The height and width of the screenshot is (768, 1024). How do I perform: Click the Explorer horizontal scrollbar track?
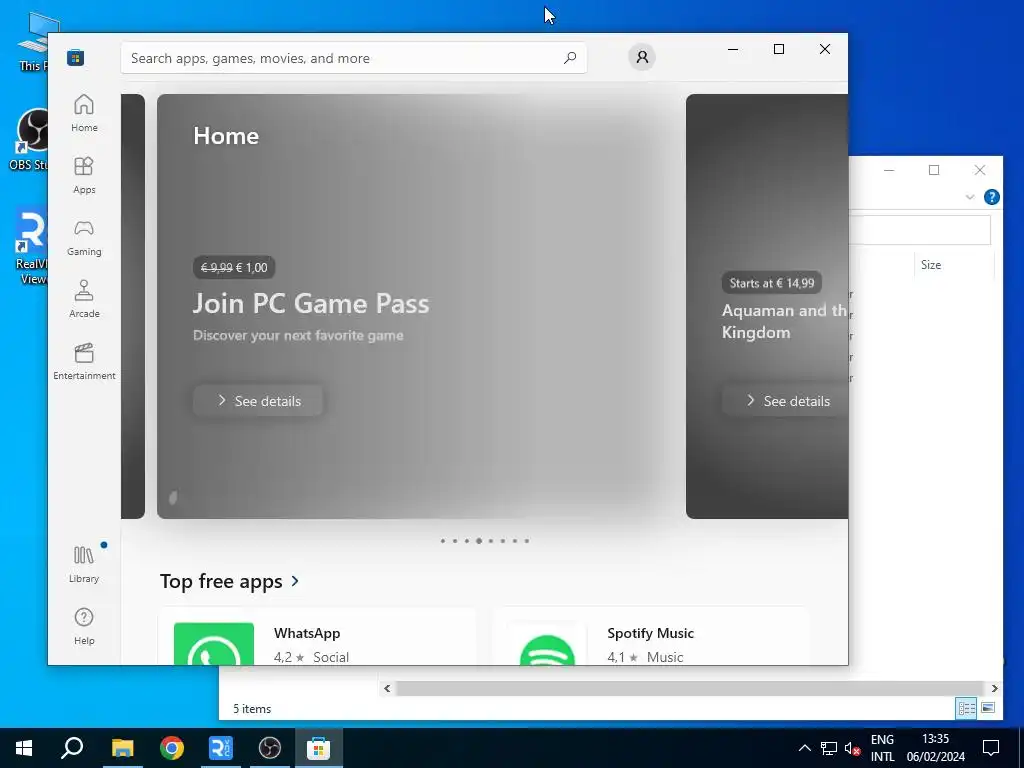(x=690, y=688)
